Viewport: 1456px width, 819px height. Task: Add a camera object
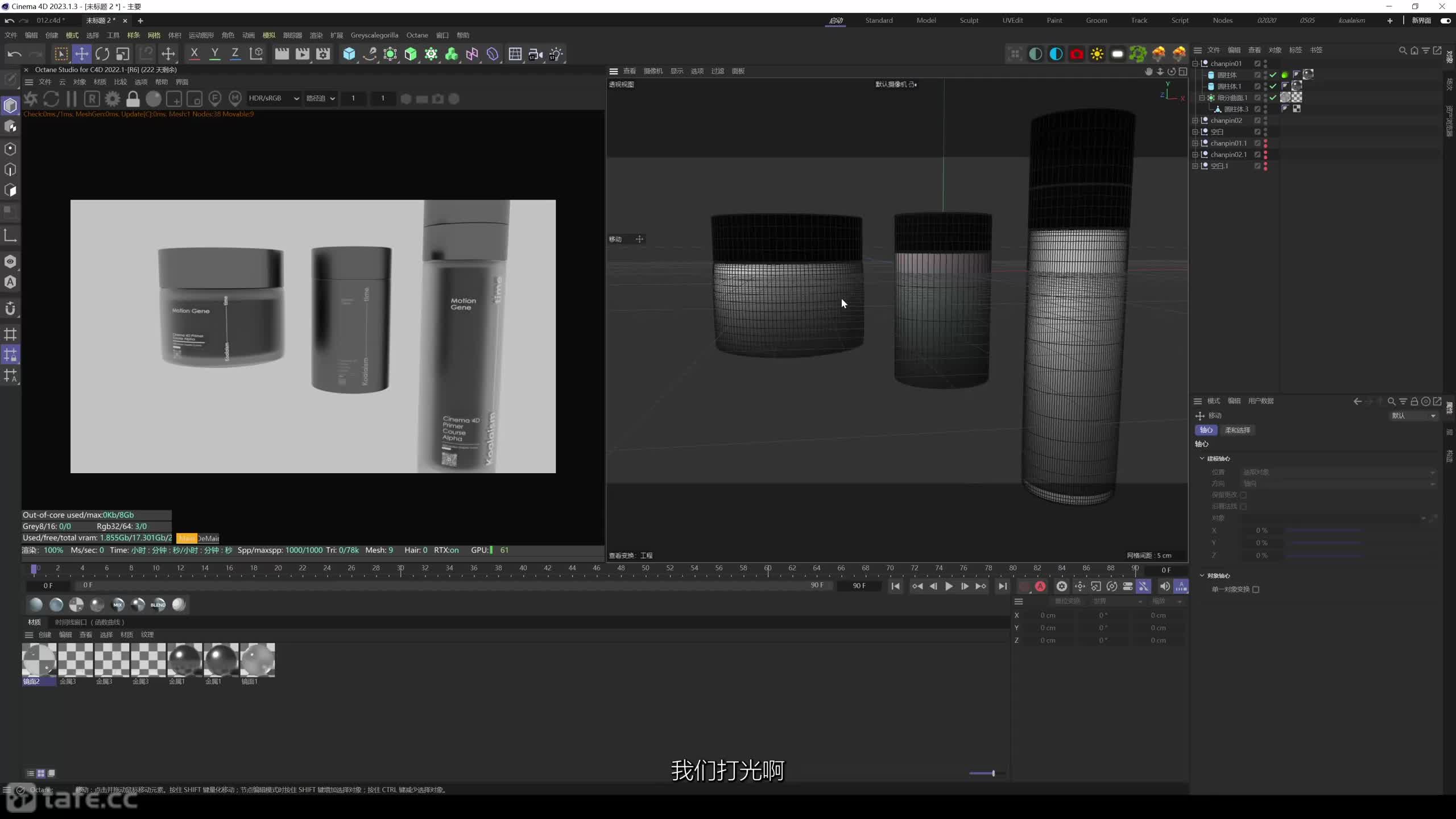click(536, 54)
